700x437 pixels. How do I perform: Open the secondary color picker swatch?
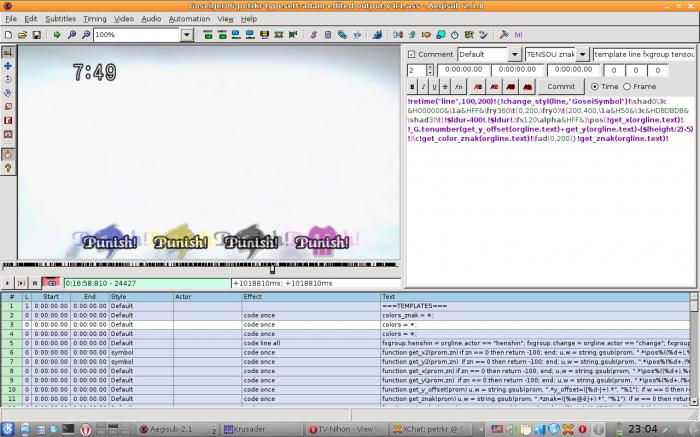tap(494, 87)
